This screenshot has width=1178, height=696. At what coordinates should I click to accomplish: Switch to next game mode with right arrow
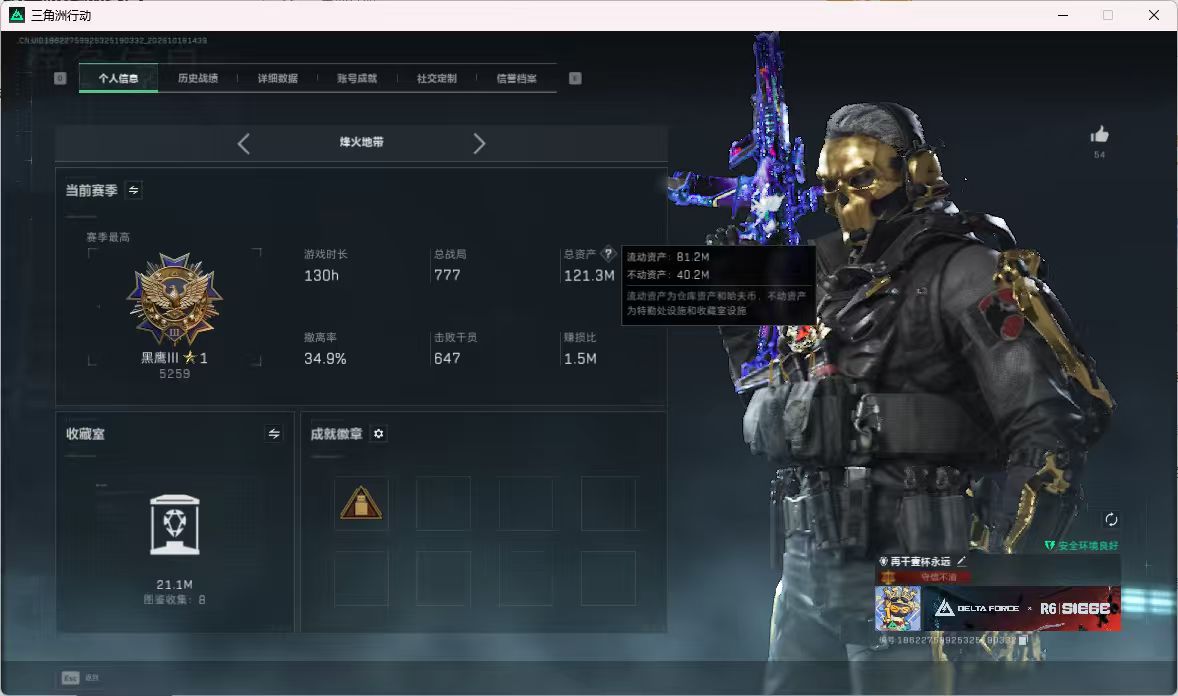479,144
